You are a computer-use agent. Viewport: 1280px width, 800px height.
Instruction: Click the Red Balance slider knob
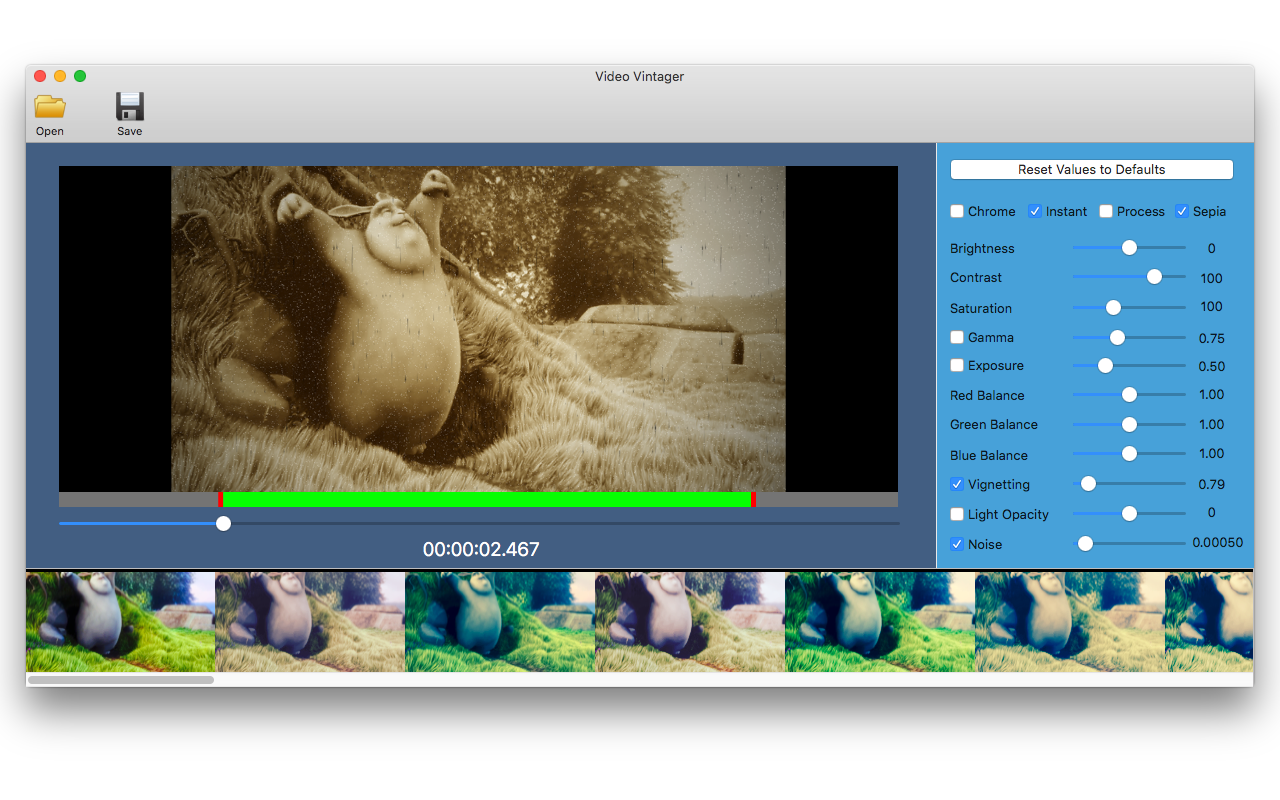coord(1129,395)
